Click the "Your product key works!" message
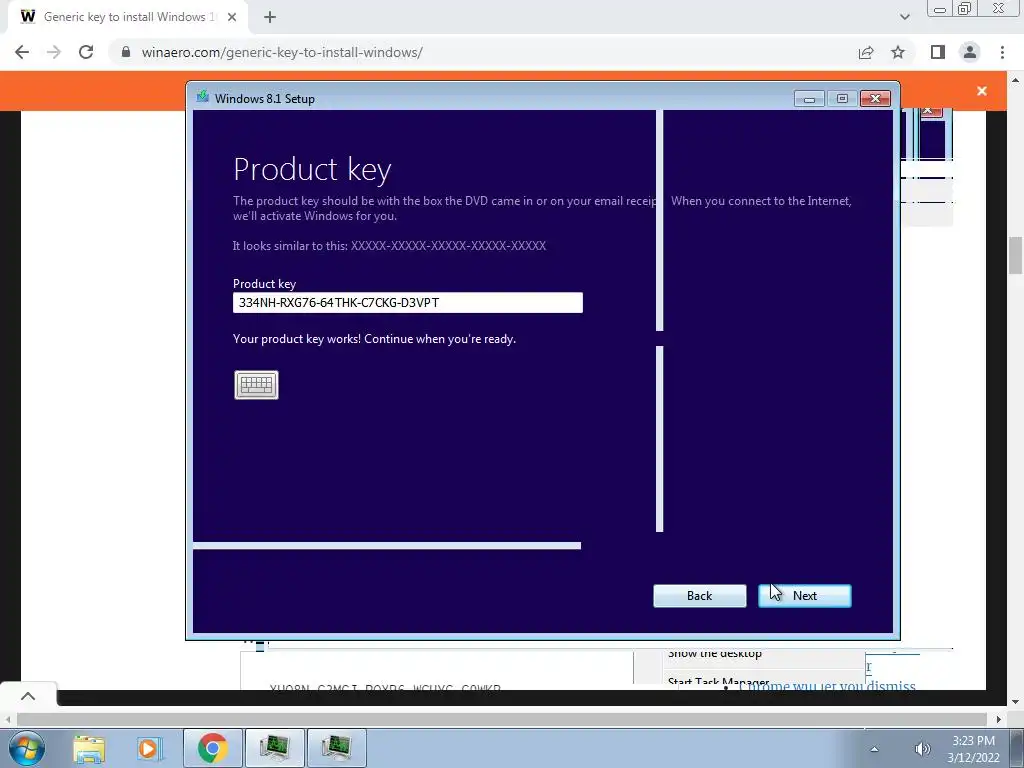 [x=374, y=339]
